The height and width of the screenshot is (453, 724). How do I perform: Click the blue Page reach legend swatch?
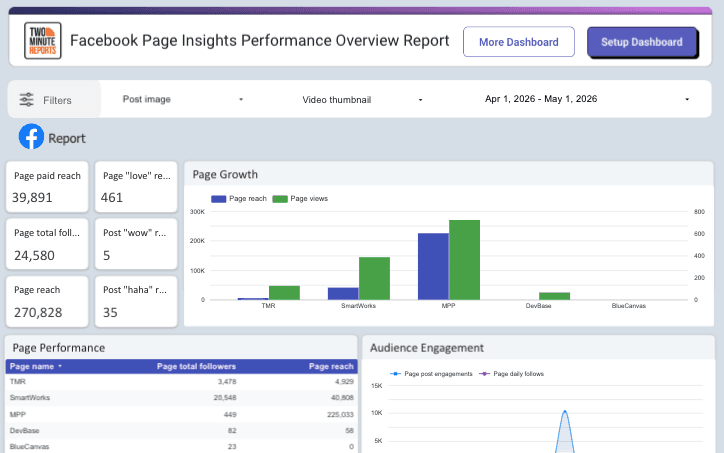[218, 199]
